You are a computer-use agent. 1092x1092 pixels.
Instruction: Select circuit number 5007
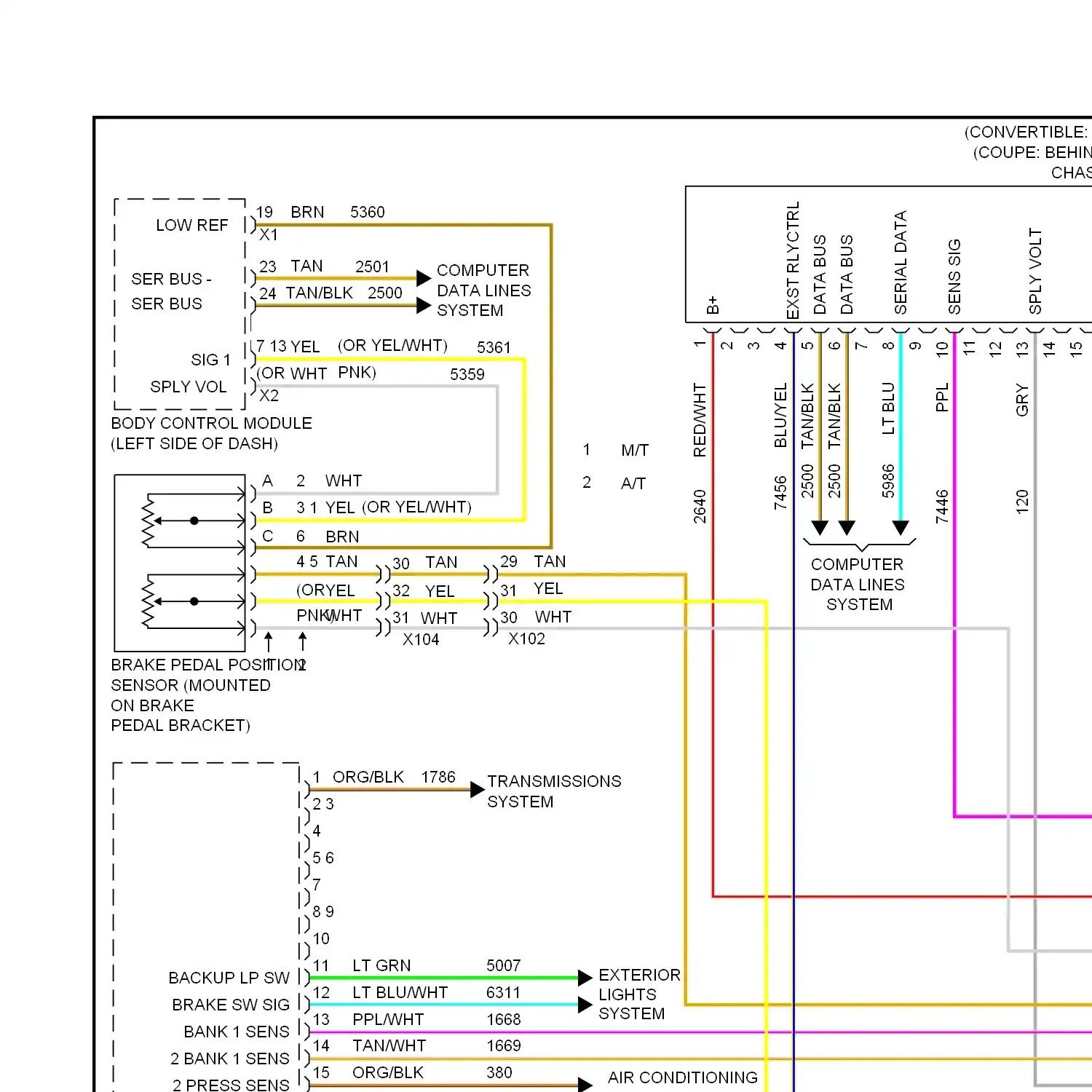504,966
